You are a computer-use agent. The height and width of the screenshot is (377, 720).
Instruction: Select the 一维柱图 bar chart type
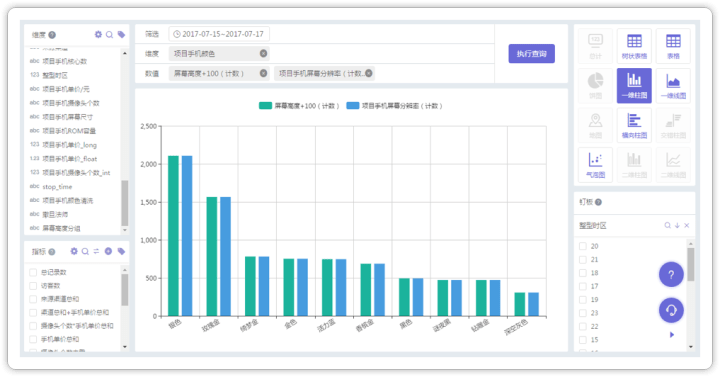pyautogui.click(x=634, y=85)
